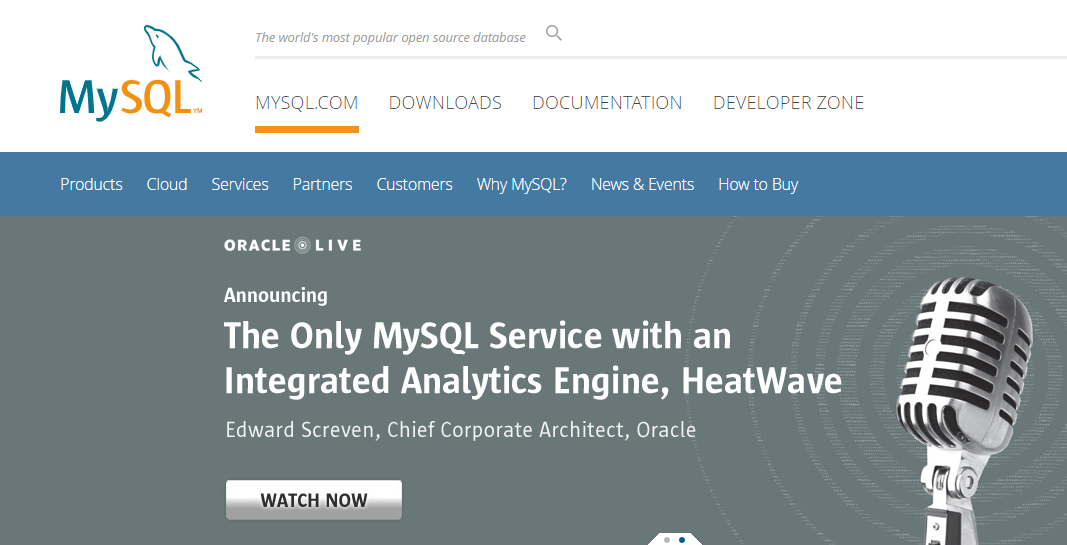Click the MySQL dolphin logo

pyautogui.click(x=130, y=74)
